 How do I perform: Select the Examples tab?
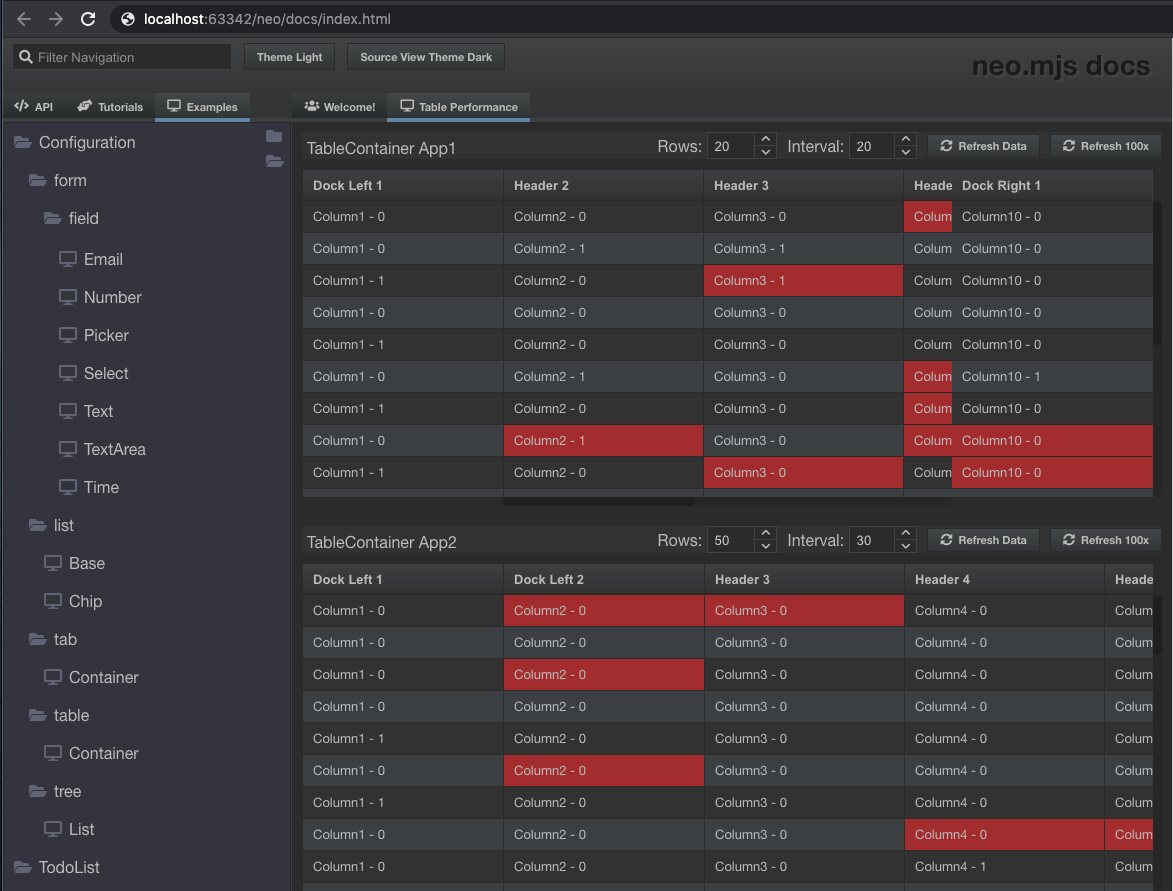click(x=202, y=106)
